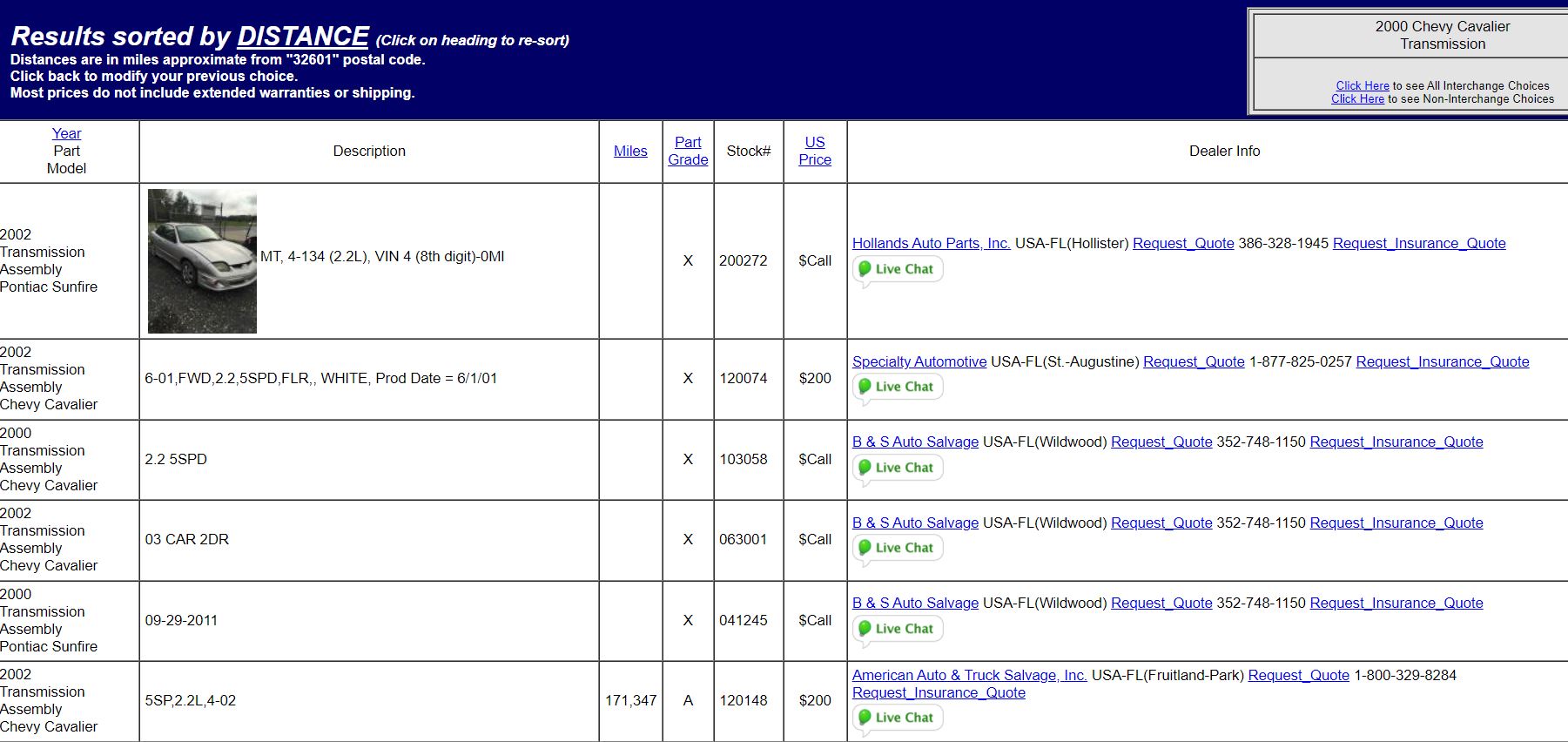Select phone number 1-877-825-0257
Image resolution: width=1568 pixels, height=742 pixels.
tap(1300, 361)
